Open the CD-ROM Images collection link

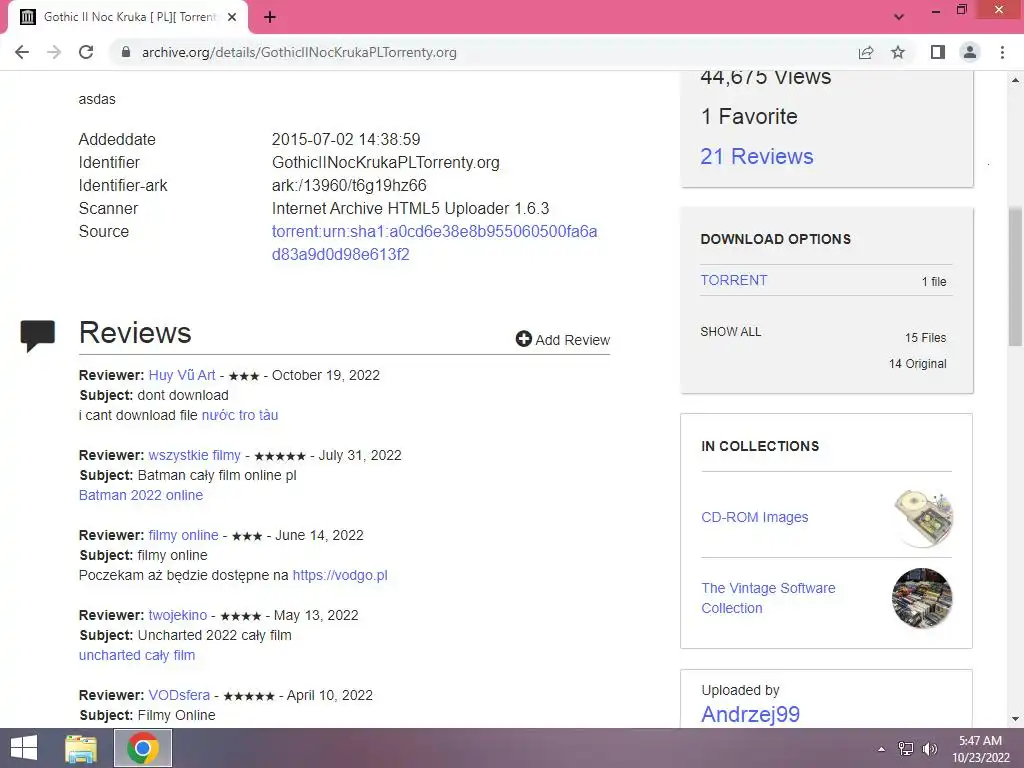tap(754, 517)
